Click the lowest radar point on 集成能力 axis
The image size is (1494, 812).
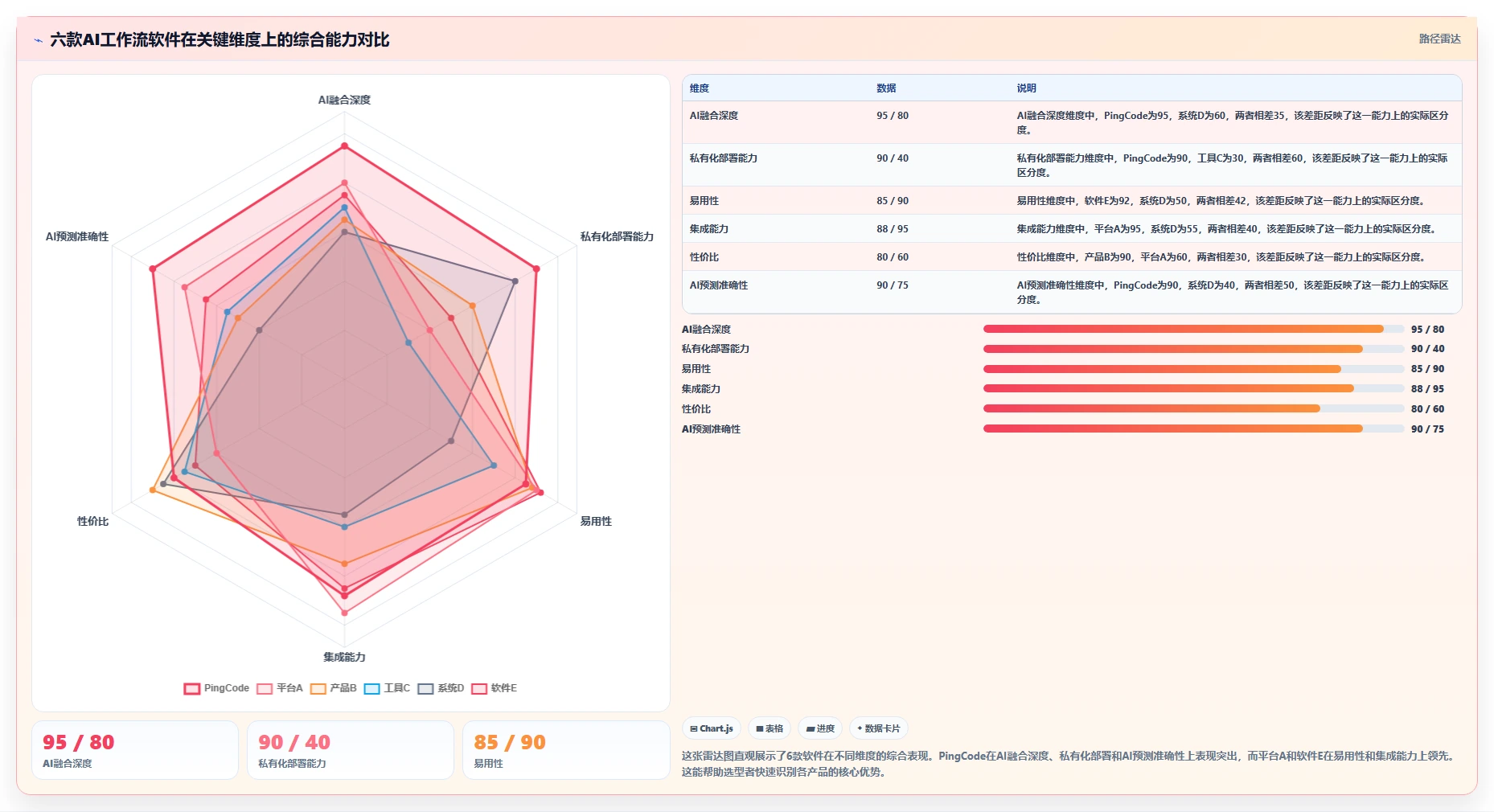click(x=344, y=613)
